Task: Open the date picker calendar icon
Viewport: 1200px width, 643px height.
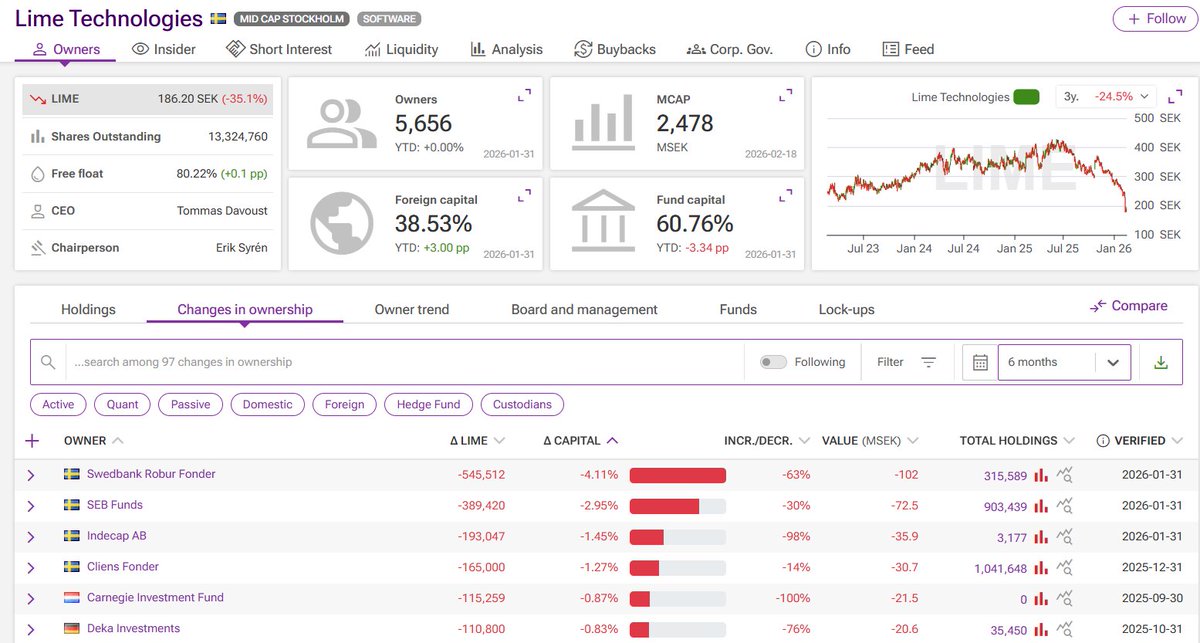Action: (x=980, y=362)
